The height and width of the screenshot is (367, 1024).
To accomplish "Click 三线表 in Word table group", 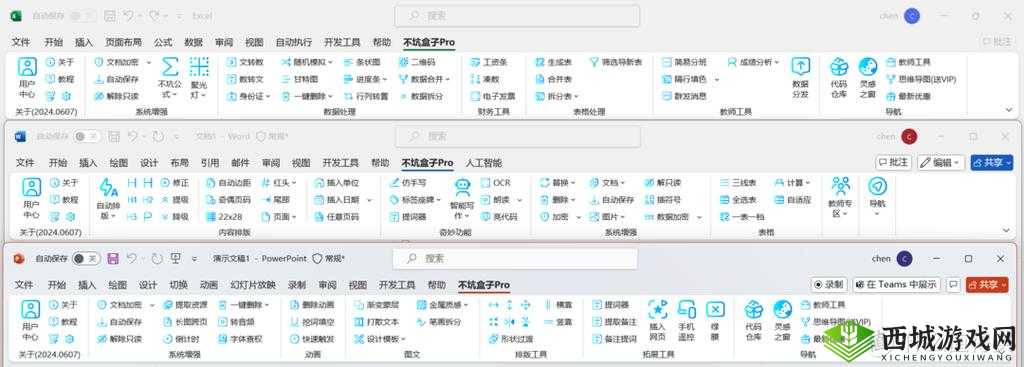I will tap(739, 183).
